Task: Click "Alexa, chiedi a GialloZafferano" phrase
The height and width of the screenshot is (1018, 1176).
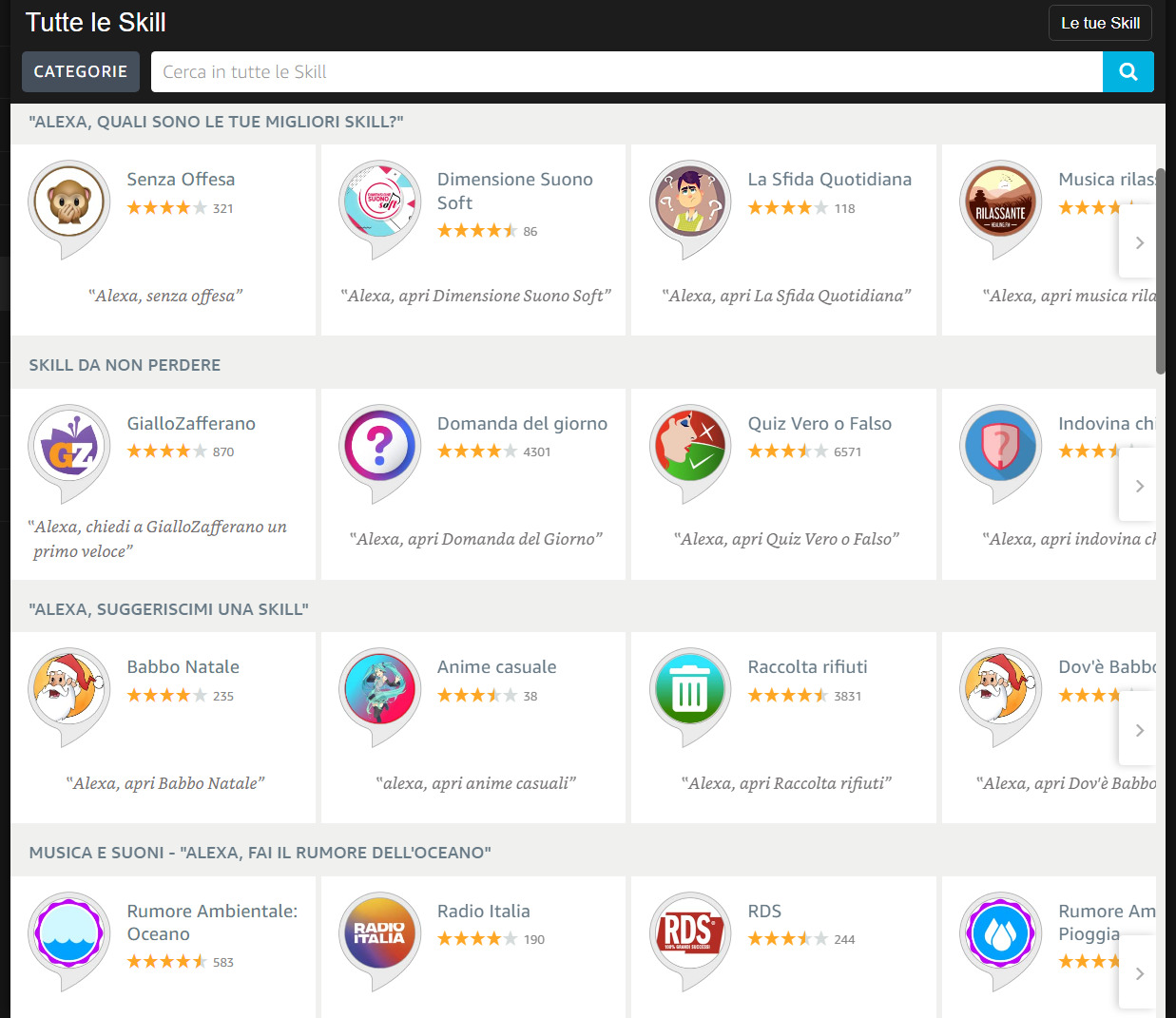Action: click(158, 538)
